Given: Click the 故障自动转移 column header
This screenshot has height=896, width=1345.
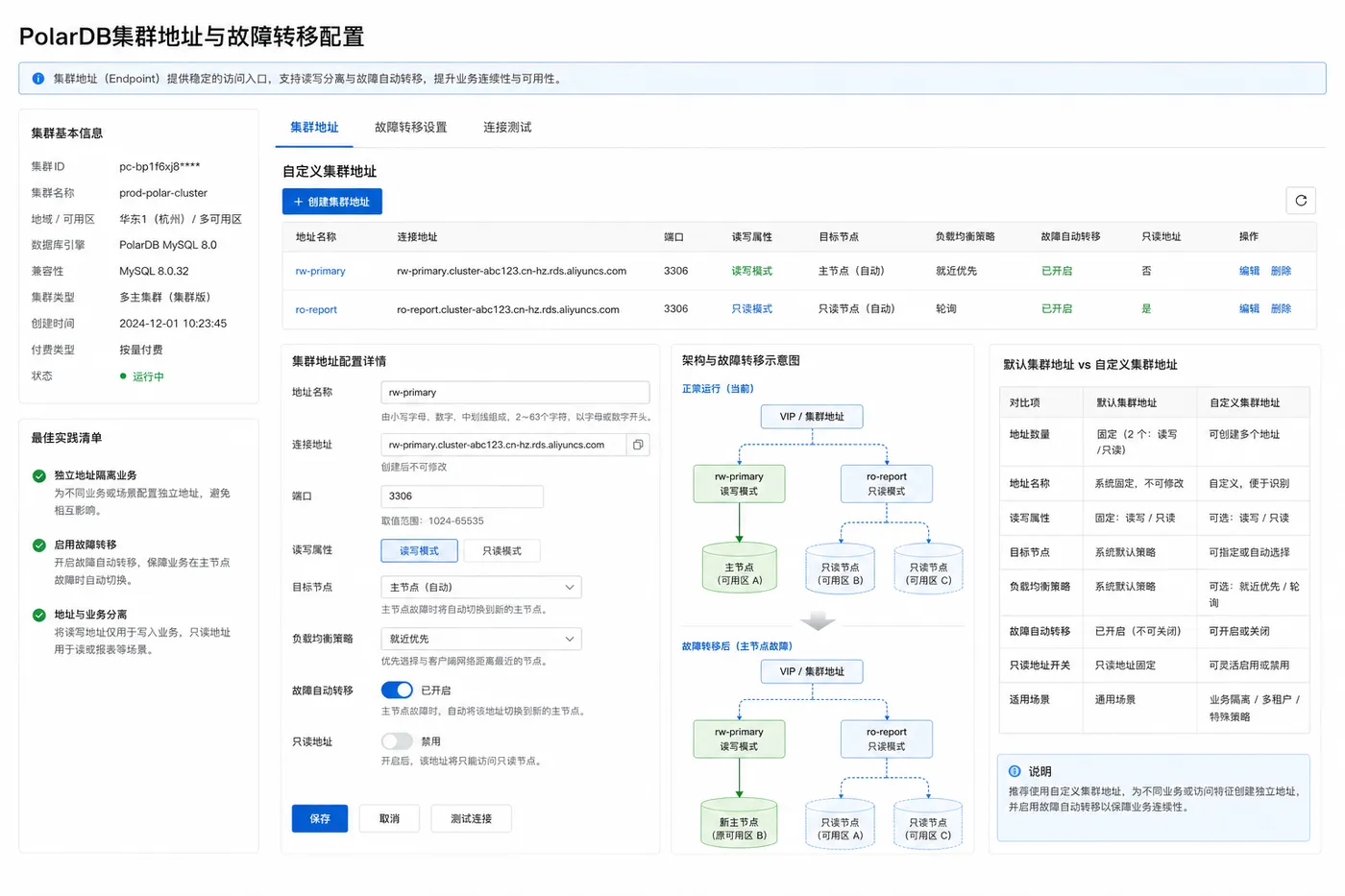Looking at the screenshot, I should click(x=1070, y=236).
